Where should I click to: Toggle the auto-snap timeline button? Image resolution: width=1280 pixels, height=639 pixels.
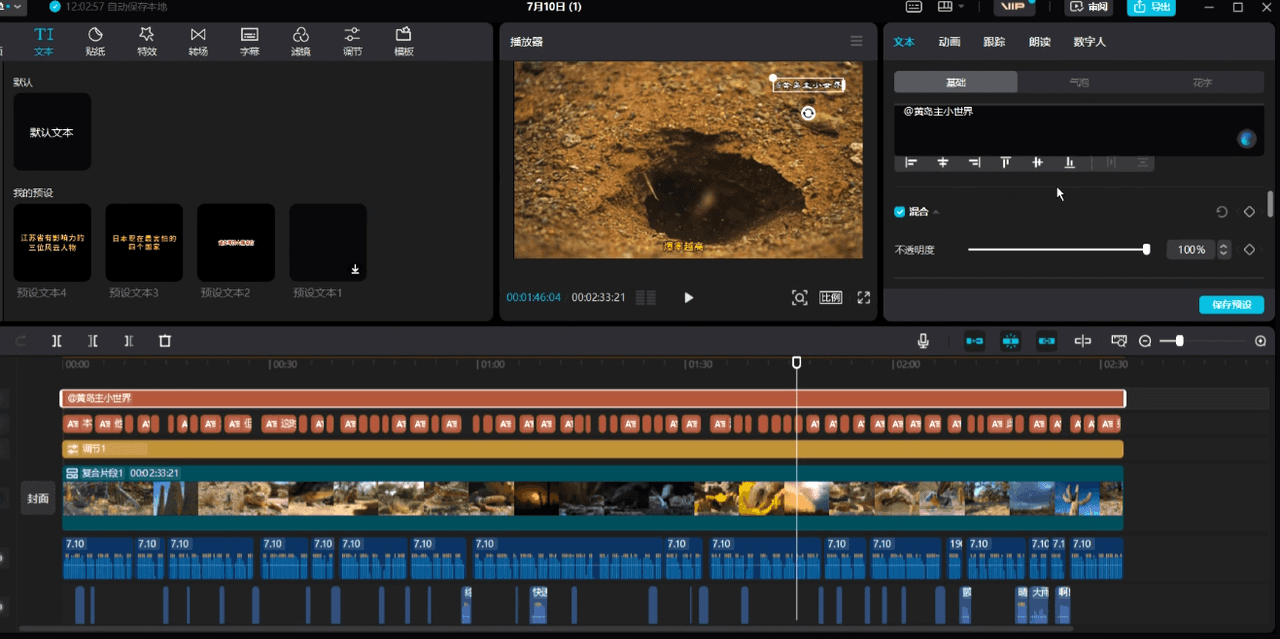click(x=1010, y=341)
